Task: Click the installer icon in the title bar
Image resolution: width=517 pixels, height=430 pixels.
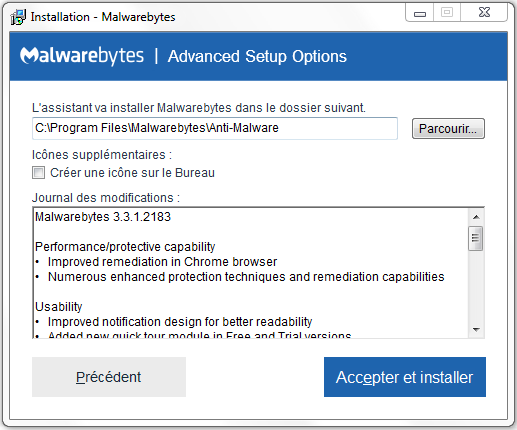Action: click(18, 17)
